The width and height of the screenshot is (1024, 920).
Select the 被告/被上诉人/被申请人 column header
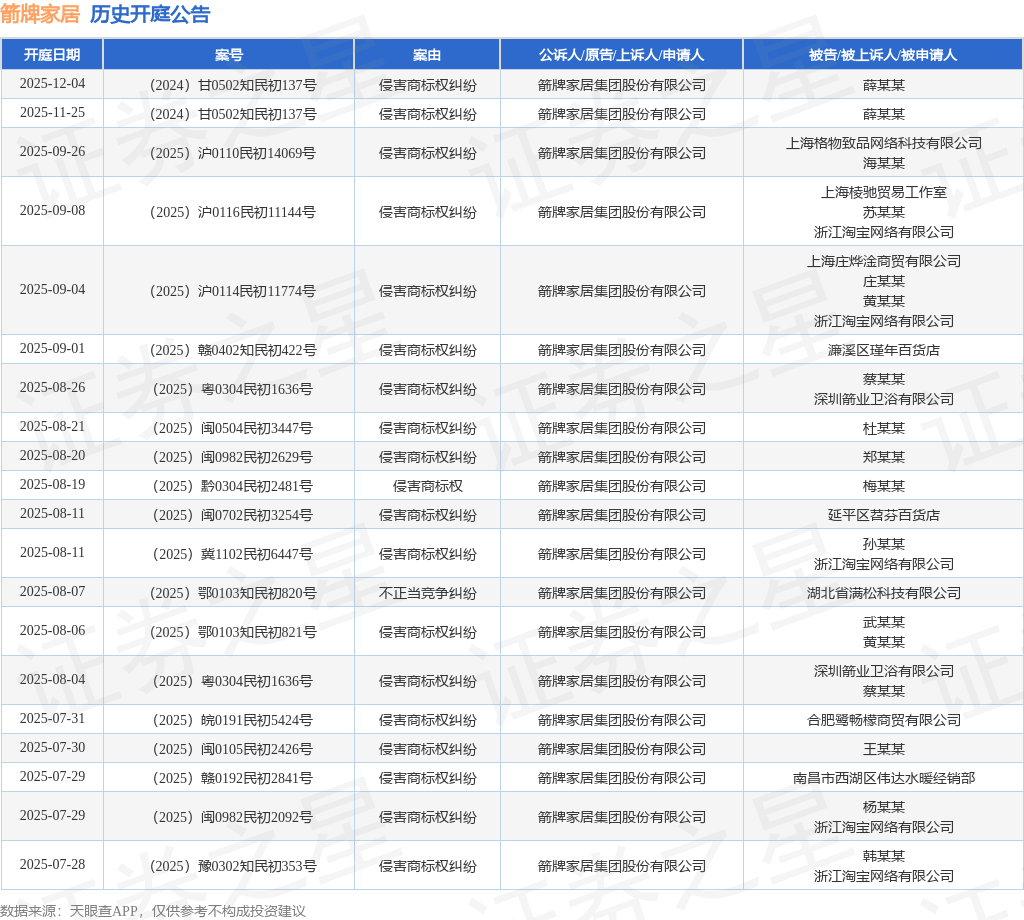(883, 55)
